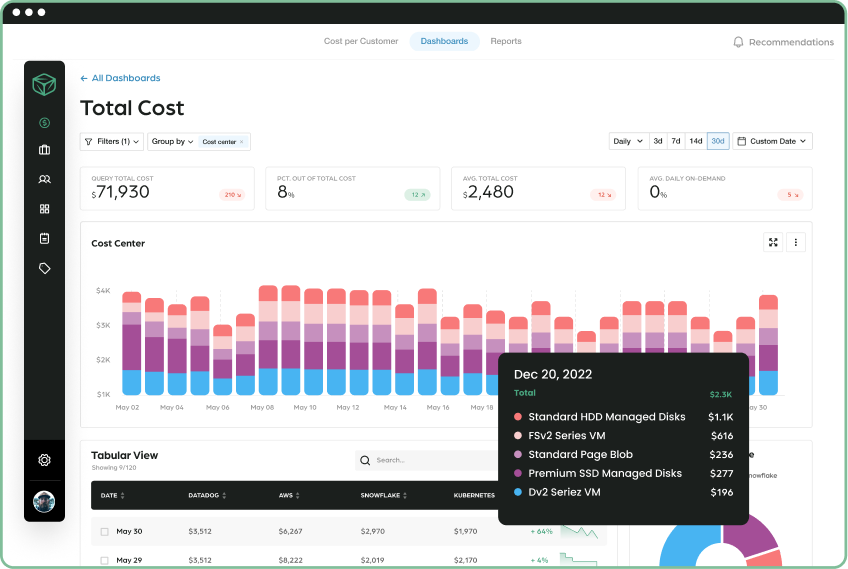848x569 pixels.
Task: Go back to All Dashboards
Action: (120, 78)
